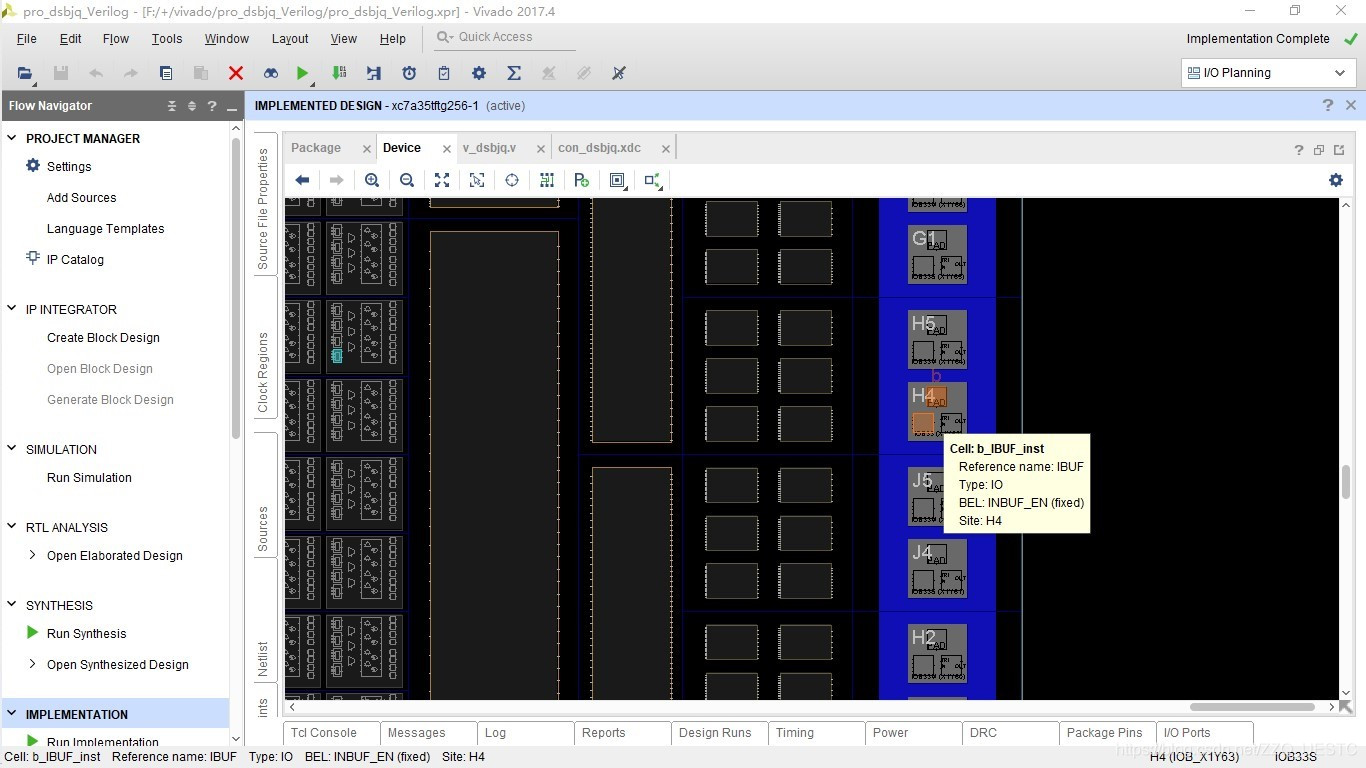Viewport: 1366px width, 768px height.
Task: Click the Fit Selection icon
Action: (477, 180)
